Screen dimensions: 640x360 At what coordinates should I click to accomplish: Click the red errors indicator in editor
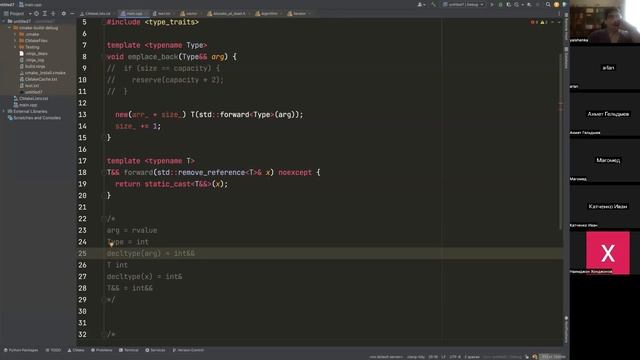click(534, 22)
